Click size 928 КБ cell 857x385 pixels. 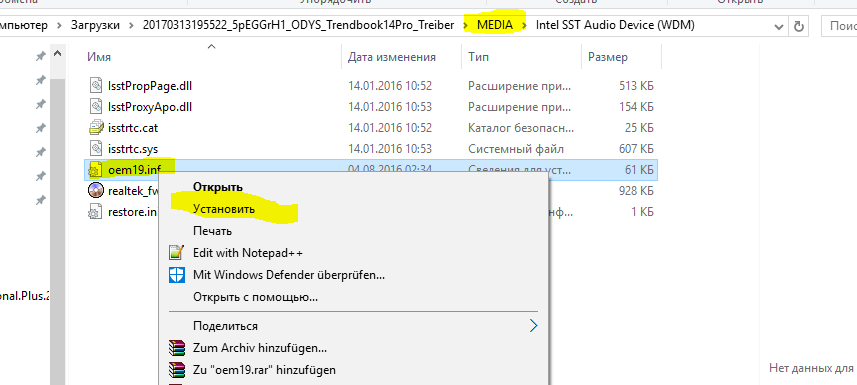[x=636, y=191]
